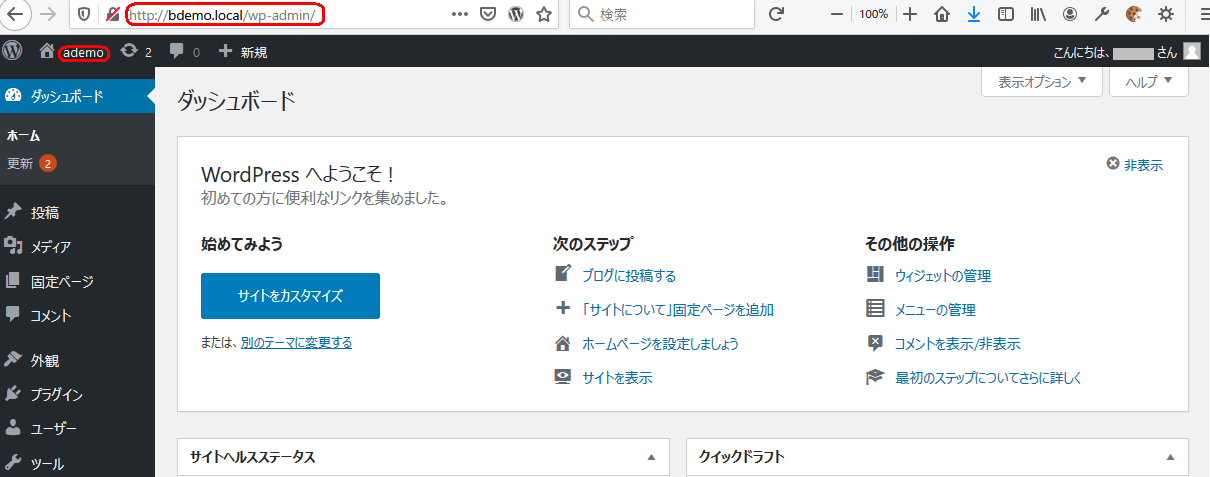Open the comments bubble in admin bar
The width and height of the screenshot is (1210, 477).
coord(185,52)
